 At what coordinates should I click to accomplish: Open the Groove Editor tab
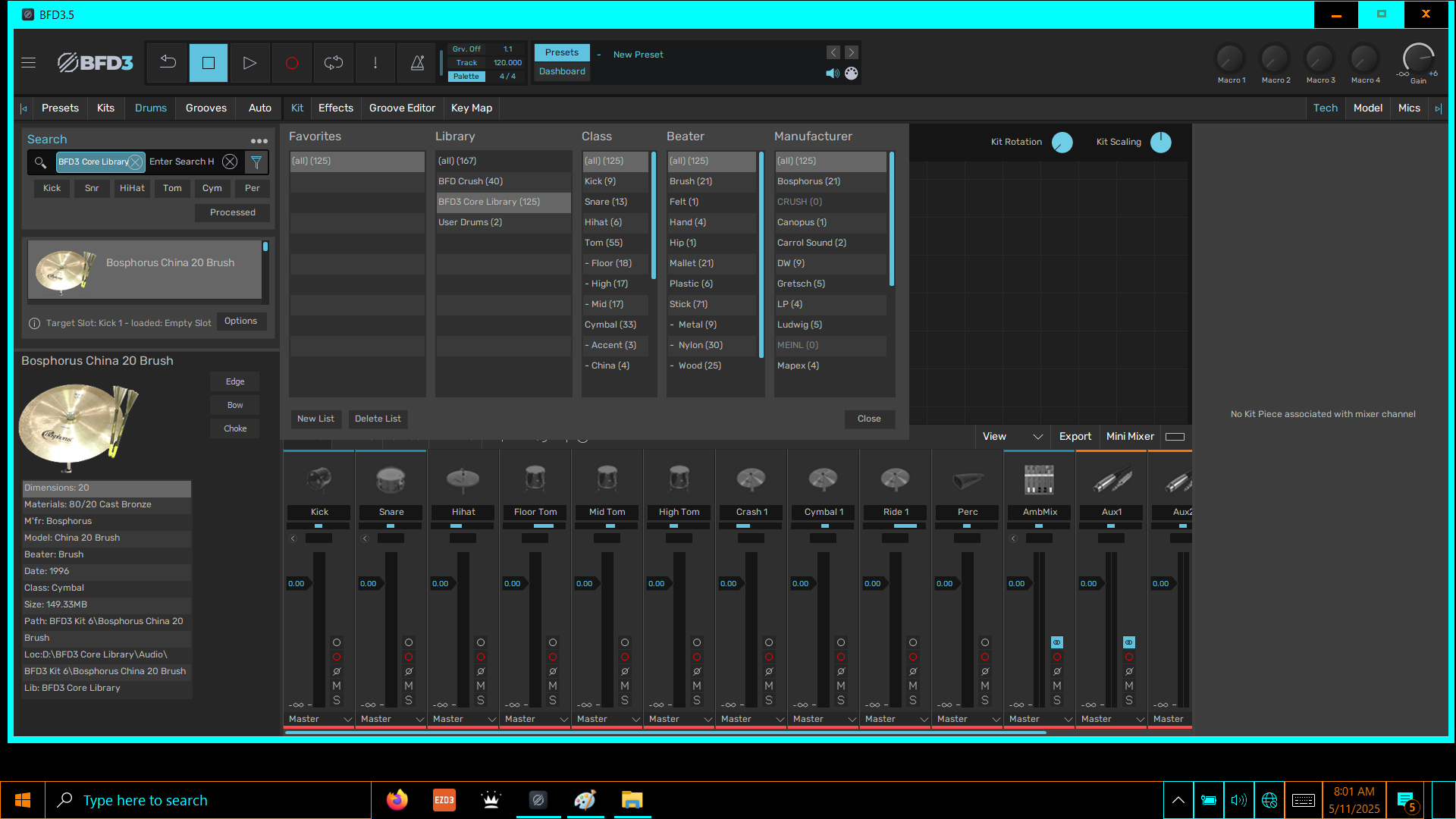click(402, 108)
